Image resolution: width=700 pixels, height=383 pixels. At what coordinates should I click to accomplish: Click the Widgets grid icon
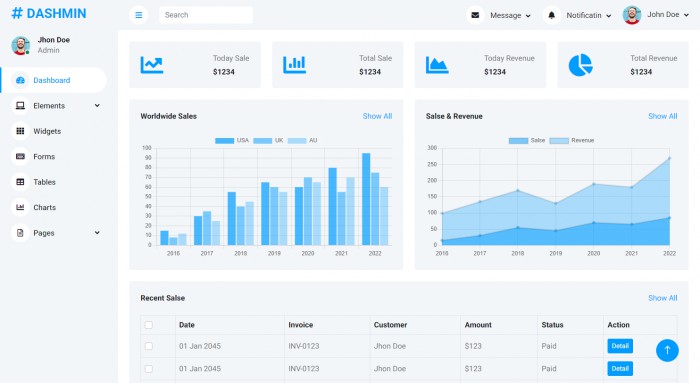[x=20, y=131]
